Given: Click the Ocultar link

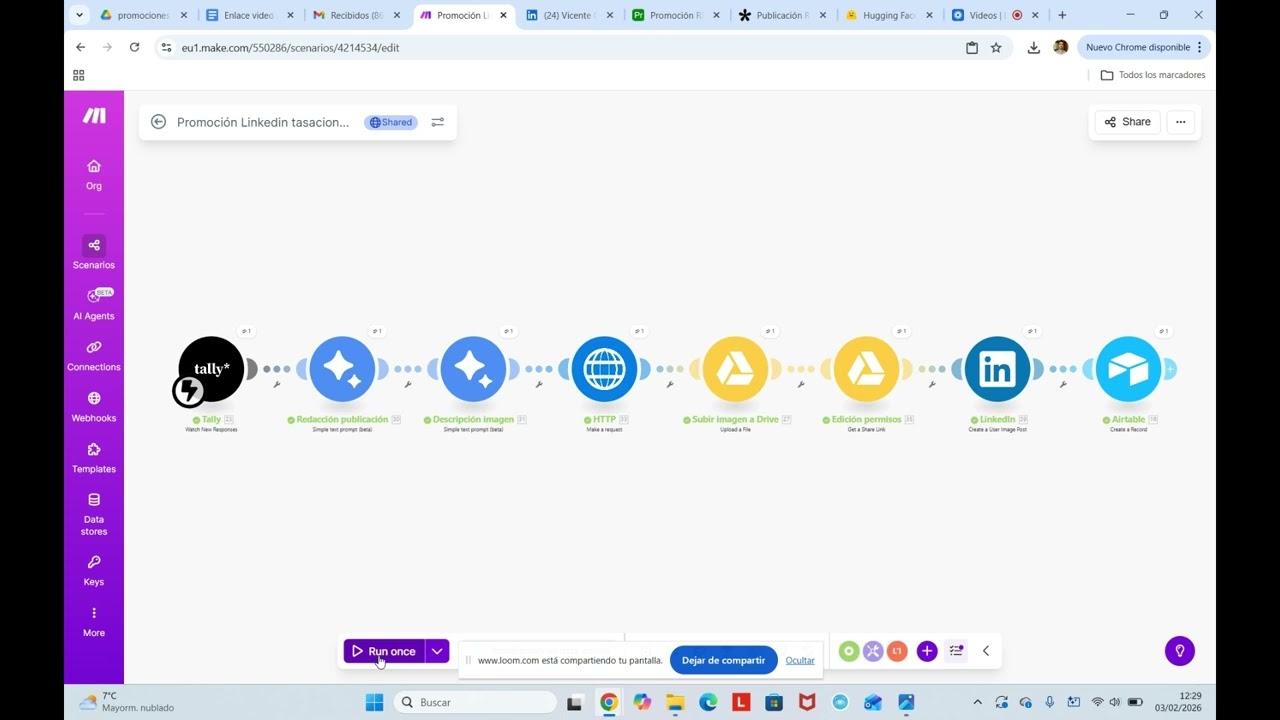Looking at the screenshot, I should point(800,660).
